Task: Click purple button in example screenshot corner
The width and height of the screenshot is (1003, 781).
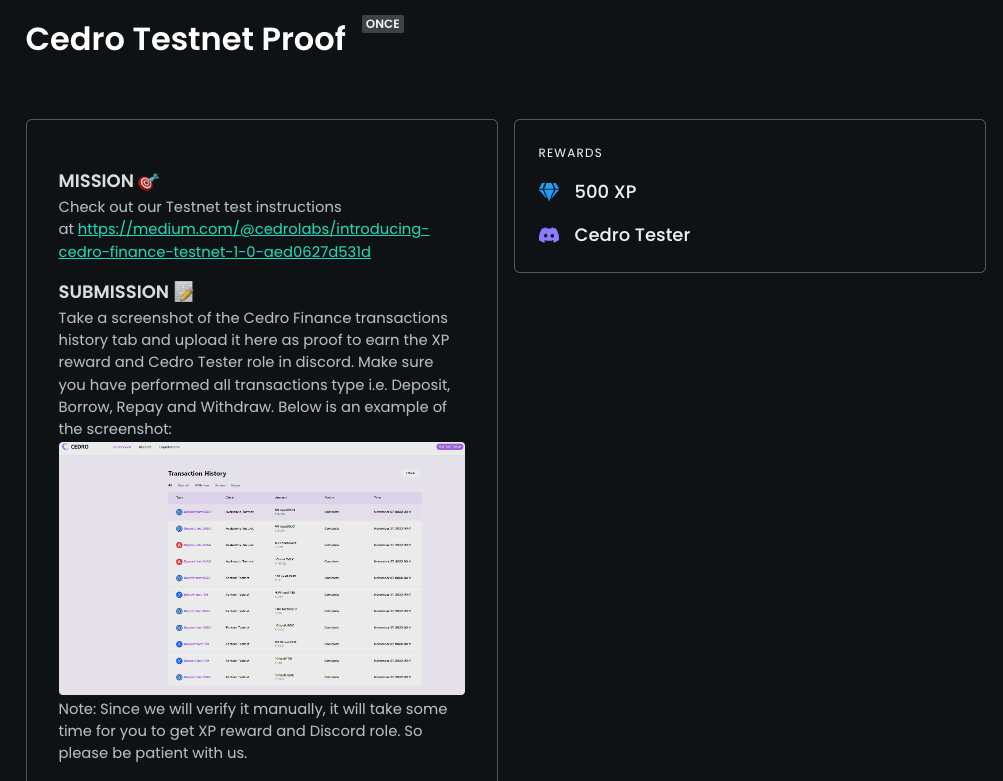Action: 450,446
